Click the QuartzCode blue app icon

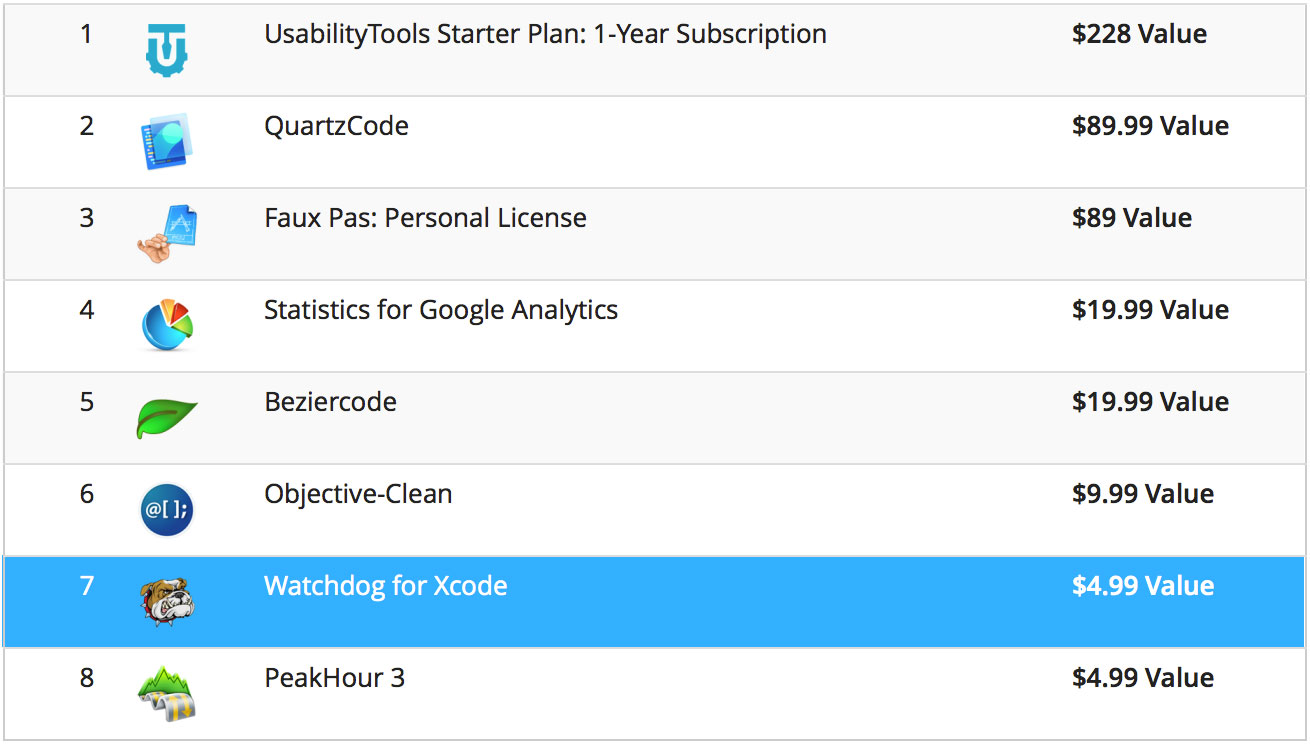pyautogui.click(x=166, y=141)
